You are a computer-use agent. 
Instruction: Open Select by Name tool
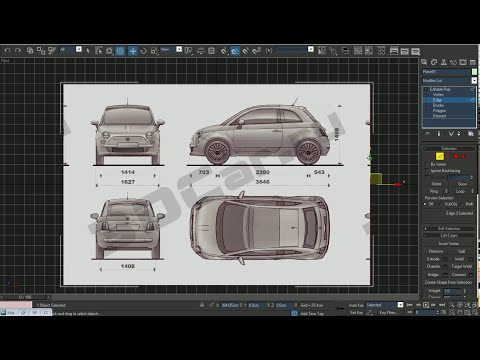(x=98, y=51)
